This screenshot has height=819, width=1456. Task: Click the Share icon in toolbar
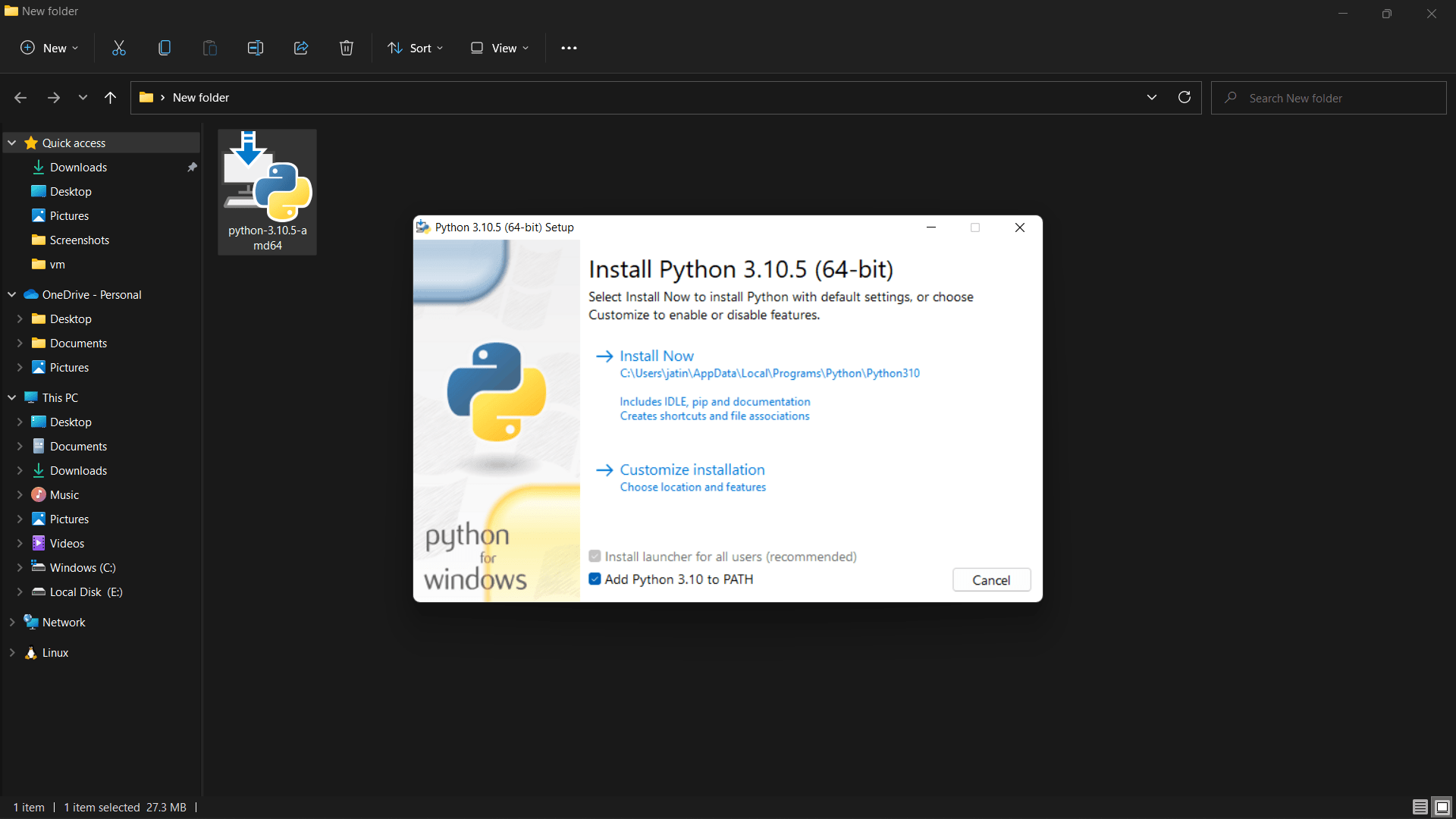pyautogui.click(x=301, y=48)
